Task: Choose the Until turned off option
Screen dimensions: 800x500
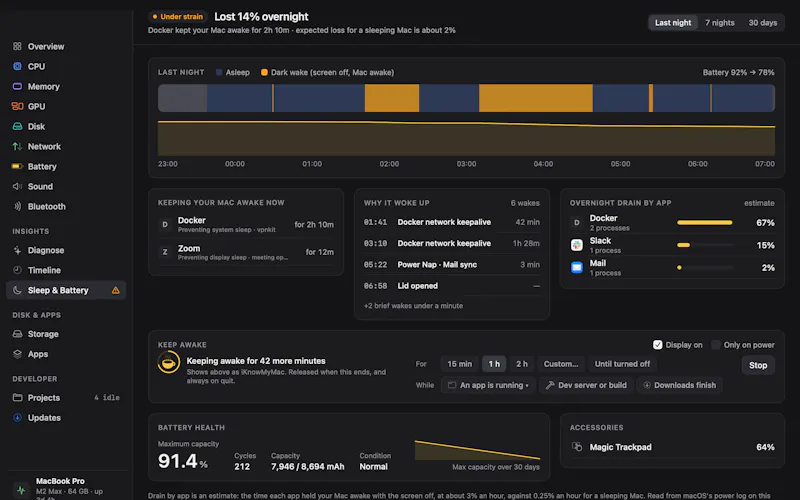Action: coord(622,364)
